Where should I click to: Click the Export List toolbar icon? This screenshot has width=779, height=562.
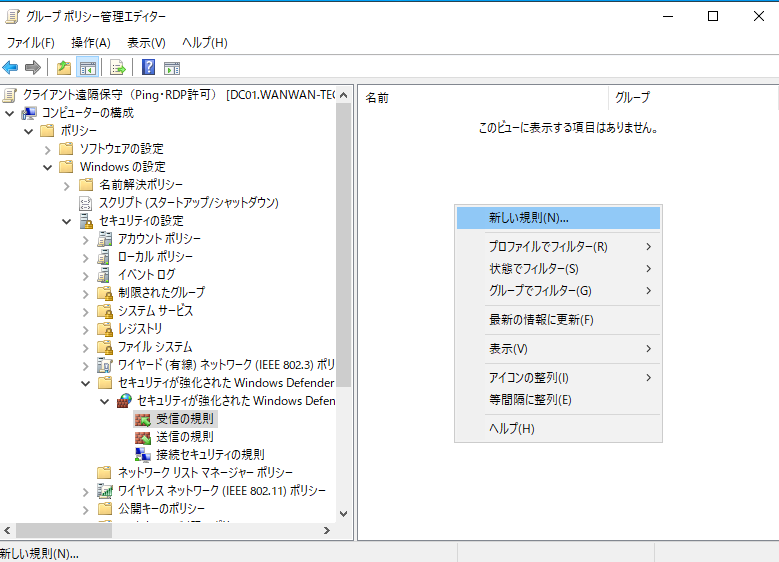(x=118, y=67)
